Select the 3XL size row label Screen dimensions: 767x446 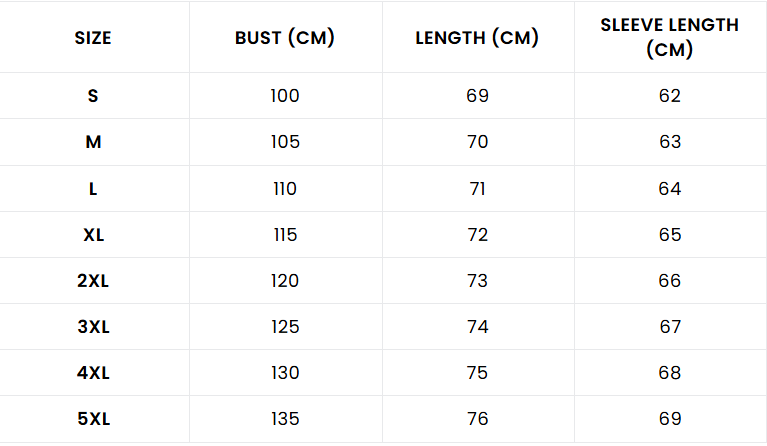pyautogui.click(x=93, y=327)
